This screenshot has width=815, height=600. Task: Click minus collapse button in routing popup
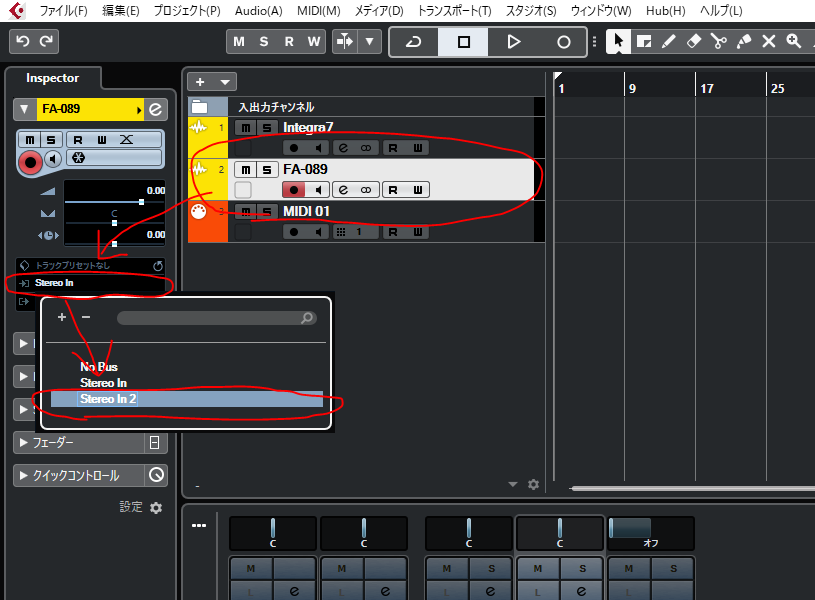point(86,317)
